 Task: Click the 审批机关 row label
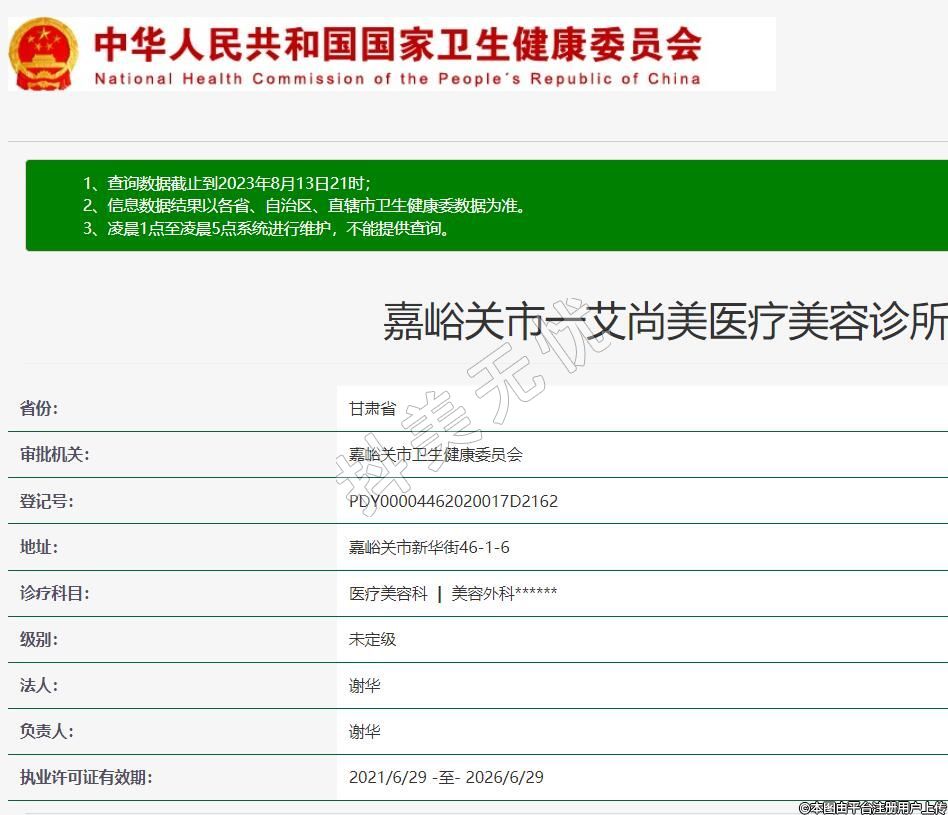54,455
